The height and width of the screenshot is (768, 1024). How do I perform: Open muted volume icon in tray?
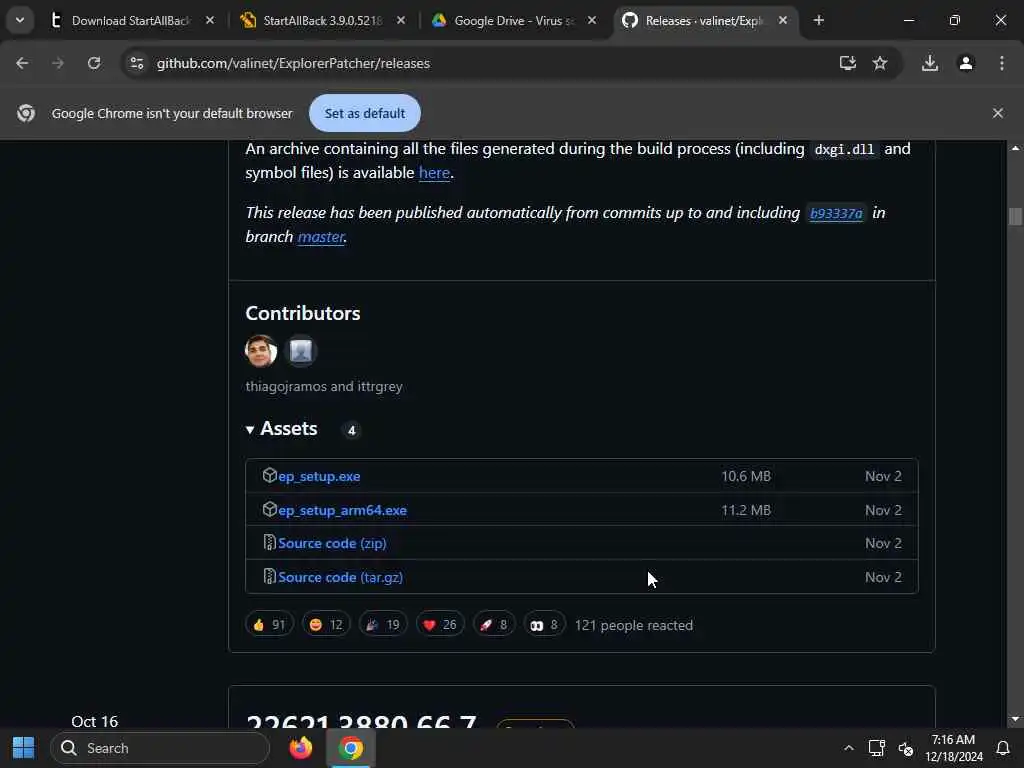pos(905,748)
